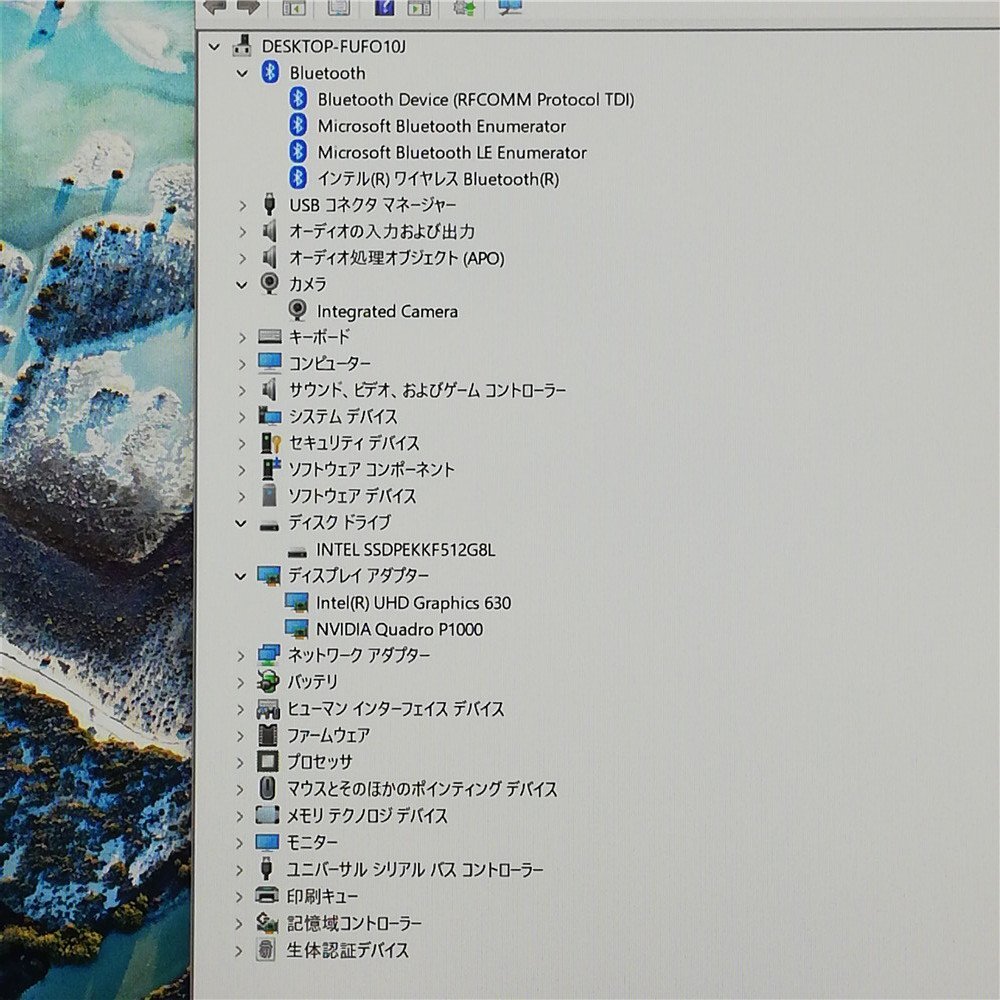Select インテル(R) ワイヤレス Bluetooth(R)
The width and height of the screenshot is (1000, 1000).
tap(438, 179)
